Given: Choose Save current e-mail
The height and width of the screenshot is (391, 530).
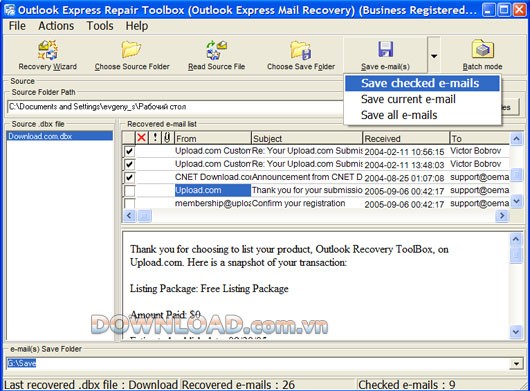Looking at the screenshot, I should click(422, 99).
